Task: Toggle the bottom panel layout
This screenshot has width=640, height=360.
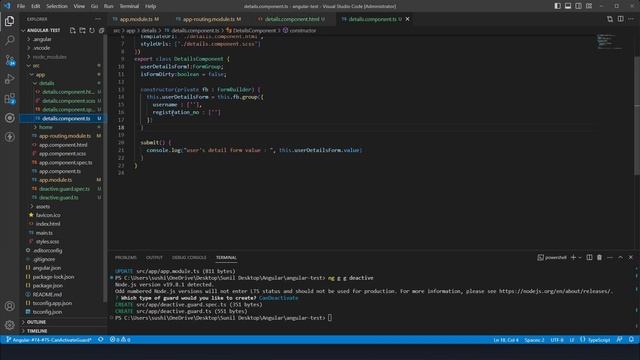Action: pos(568,6)
